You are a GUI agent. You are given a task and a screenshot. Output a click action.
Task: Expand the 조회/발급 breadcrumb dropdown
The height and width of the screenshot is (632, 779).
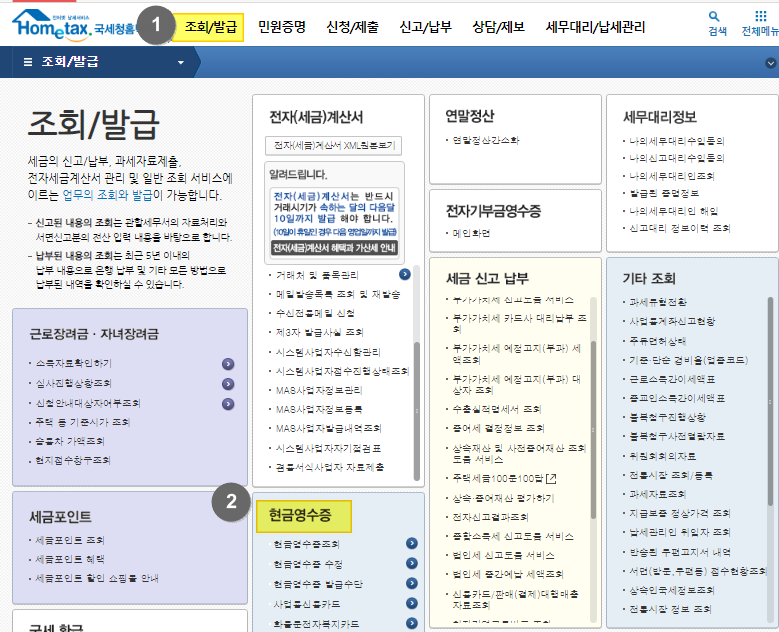tap(181, 62)
